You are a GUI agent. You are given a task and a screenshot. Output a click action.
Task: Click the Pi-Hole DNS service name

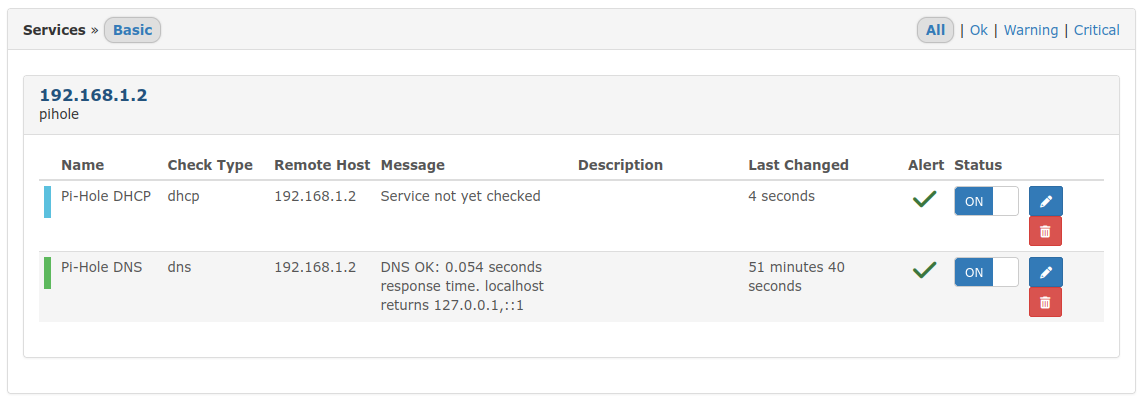(101, 267)
